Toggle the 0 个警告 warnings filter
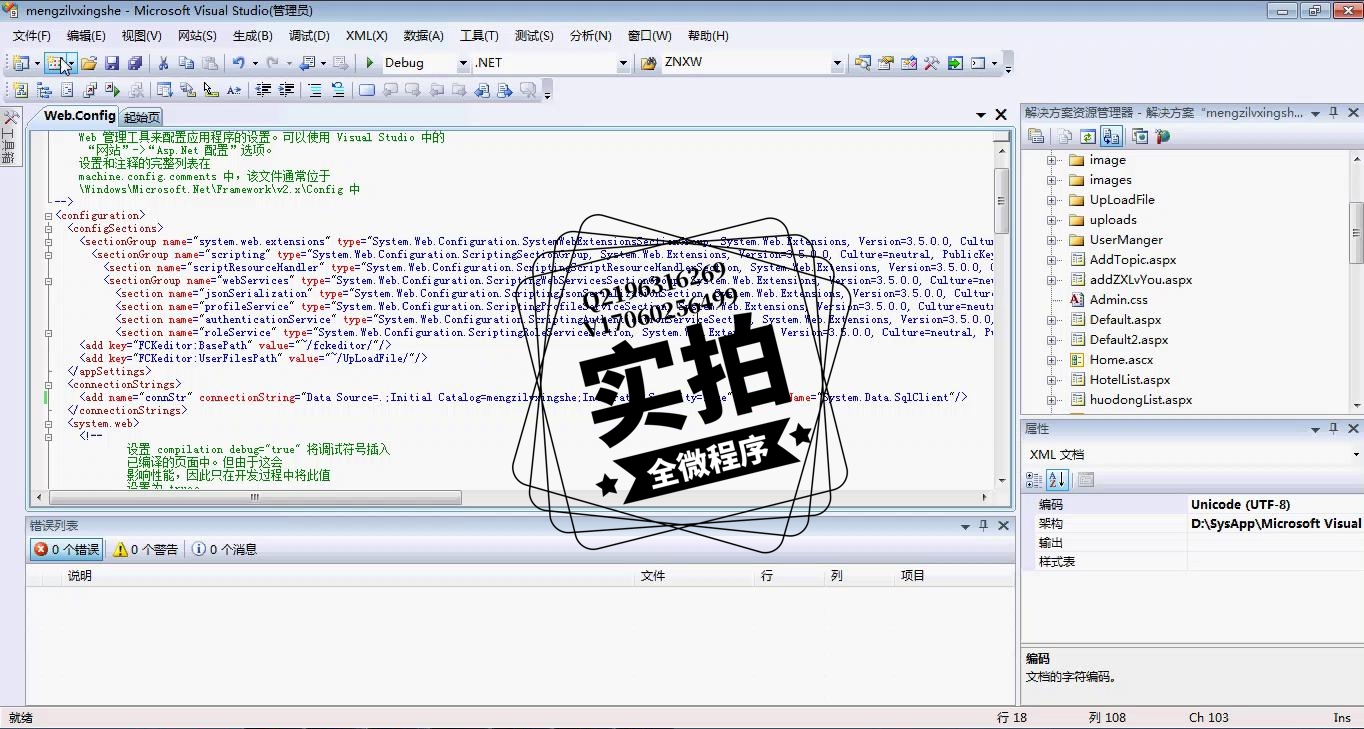Viewport: 1364px width, 729px height. (x=145, y=549)
